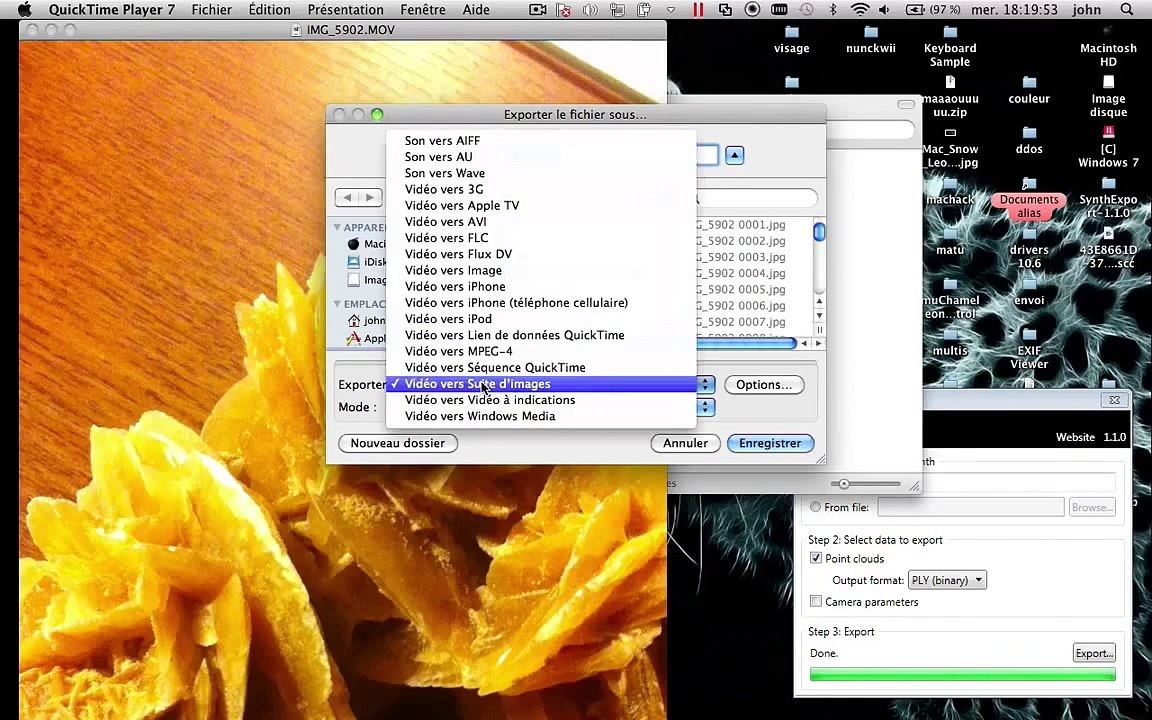Open Spotlight search magnifier in menu bar
The height and width of the screenshot is (720, 1152).
pyautogui.click(x=1126, y=10)
